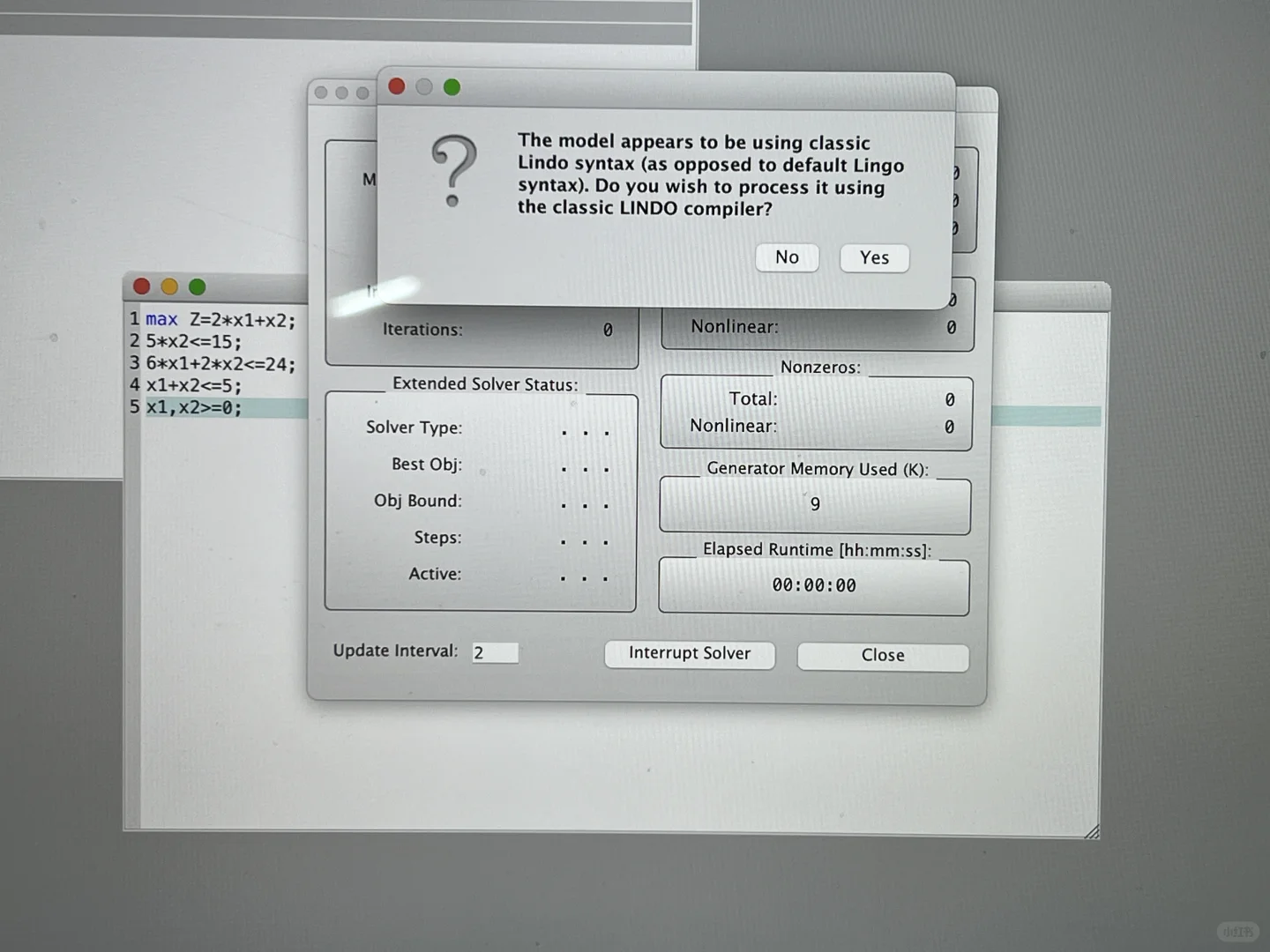Click the Active label
This screenshot has width=1270, height=952.
coord(435,574)
